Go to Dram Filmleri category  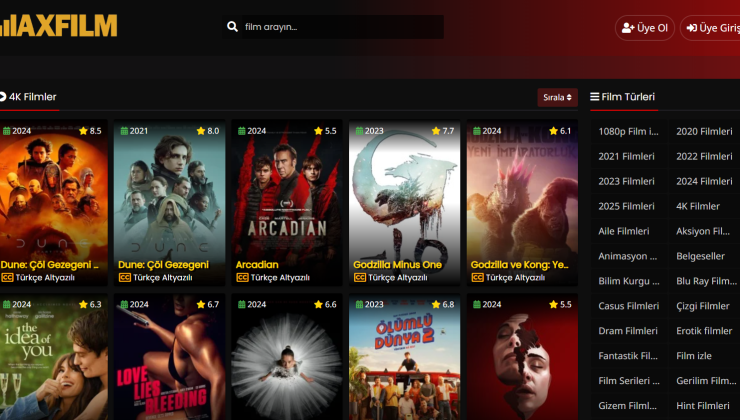coord(628,331)
